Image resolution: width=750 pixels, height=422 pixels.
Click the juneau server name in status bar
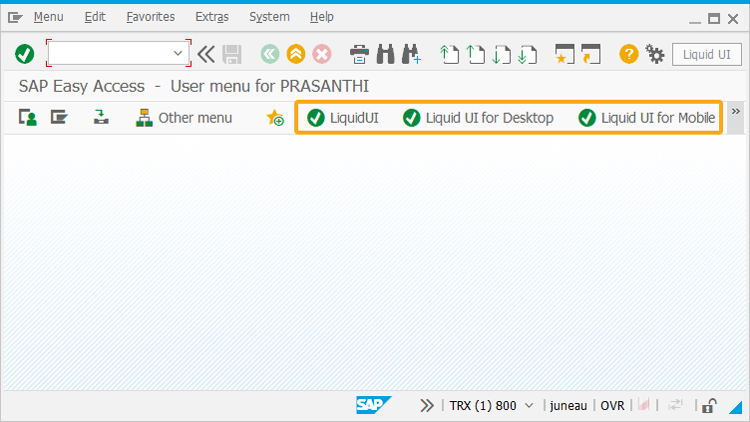(568, 406)
